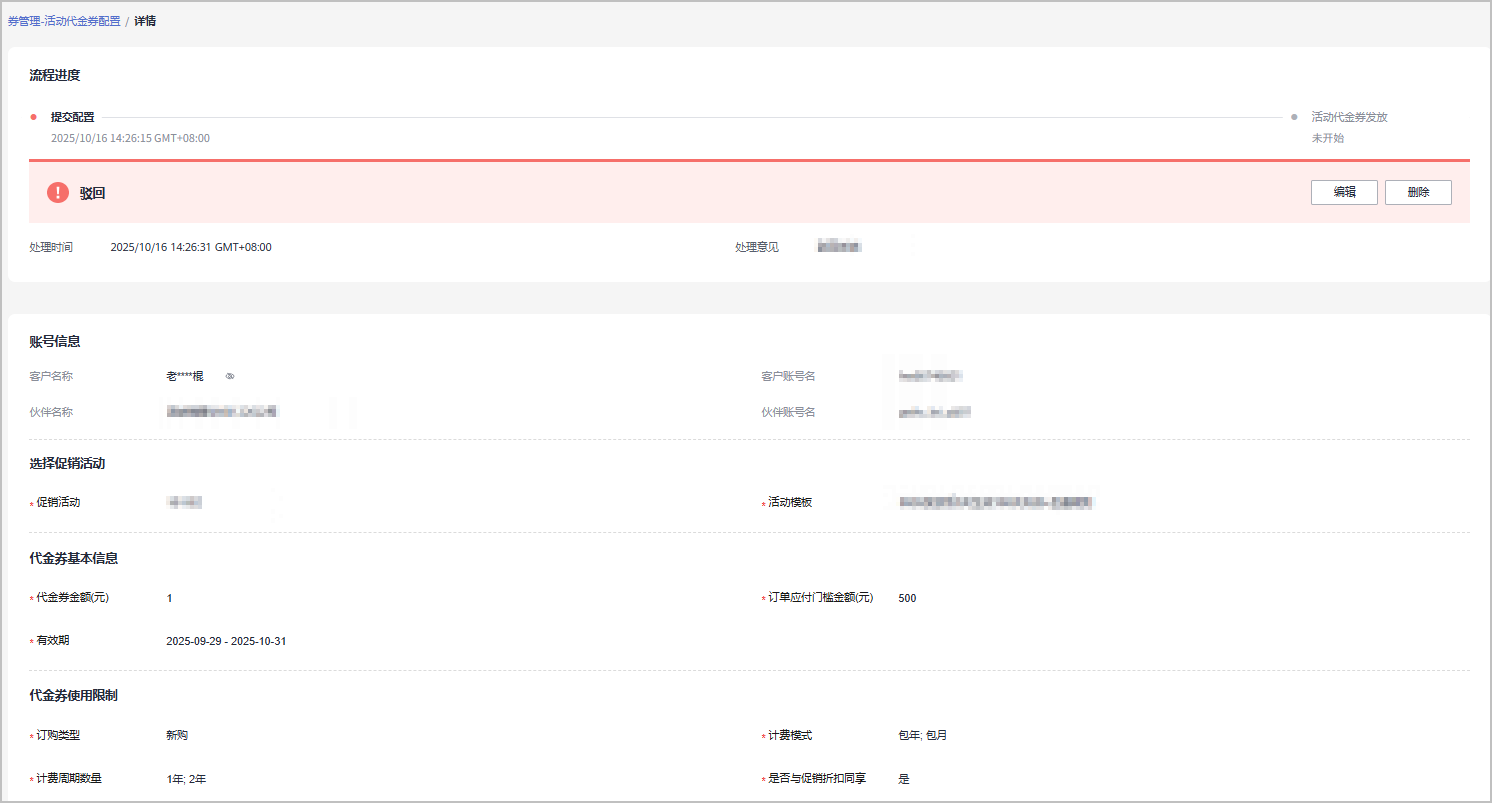Click the 订单应付门槛金额(元) label
Image resolution: width=1492 pixels, height=803 pixels.
pyautogui.click(x=820, y=598)
